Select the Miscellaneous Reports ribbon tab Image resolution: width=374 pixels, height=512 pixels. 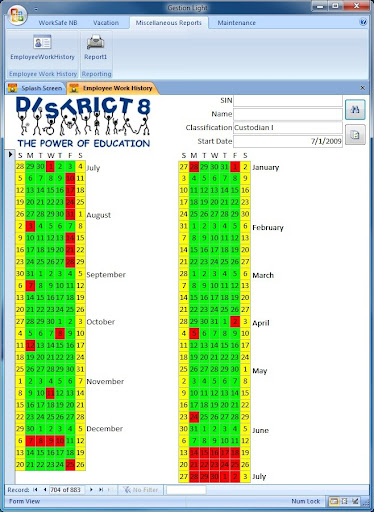[169, 23]
